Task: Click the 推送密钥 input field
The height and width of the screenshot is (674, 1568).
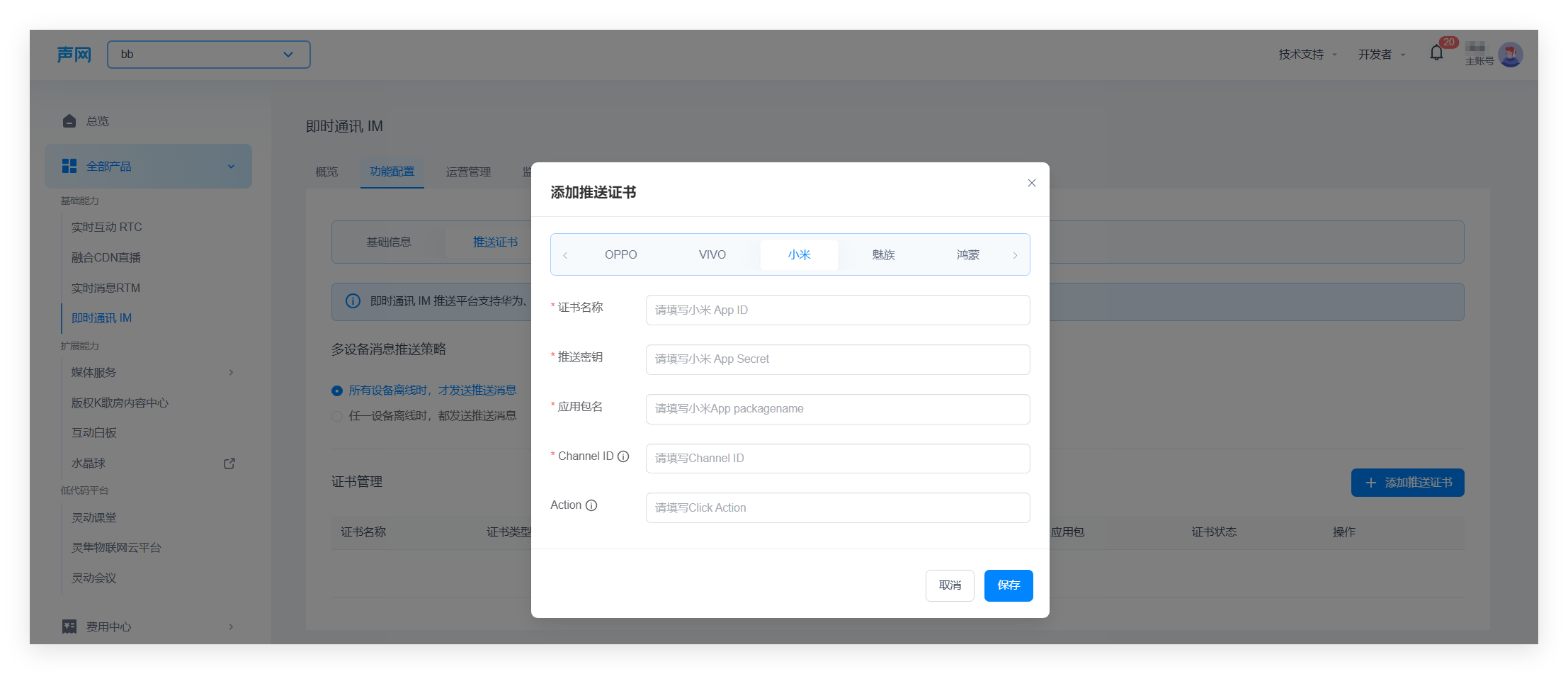Action: (x=838, y=359)
